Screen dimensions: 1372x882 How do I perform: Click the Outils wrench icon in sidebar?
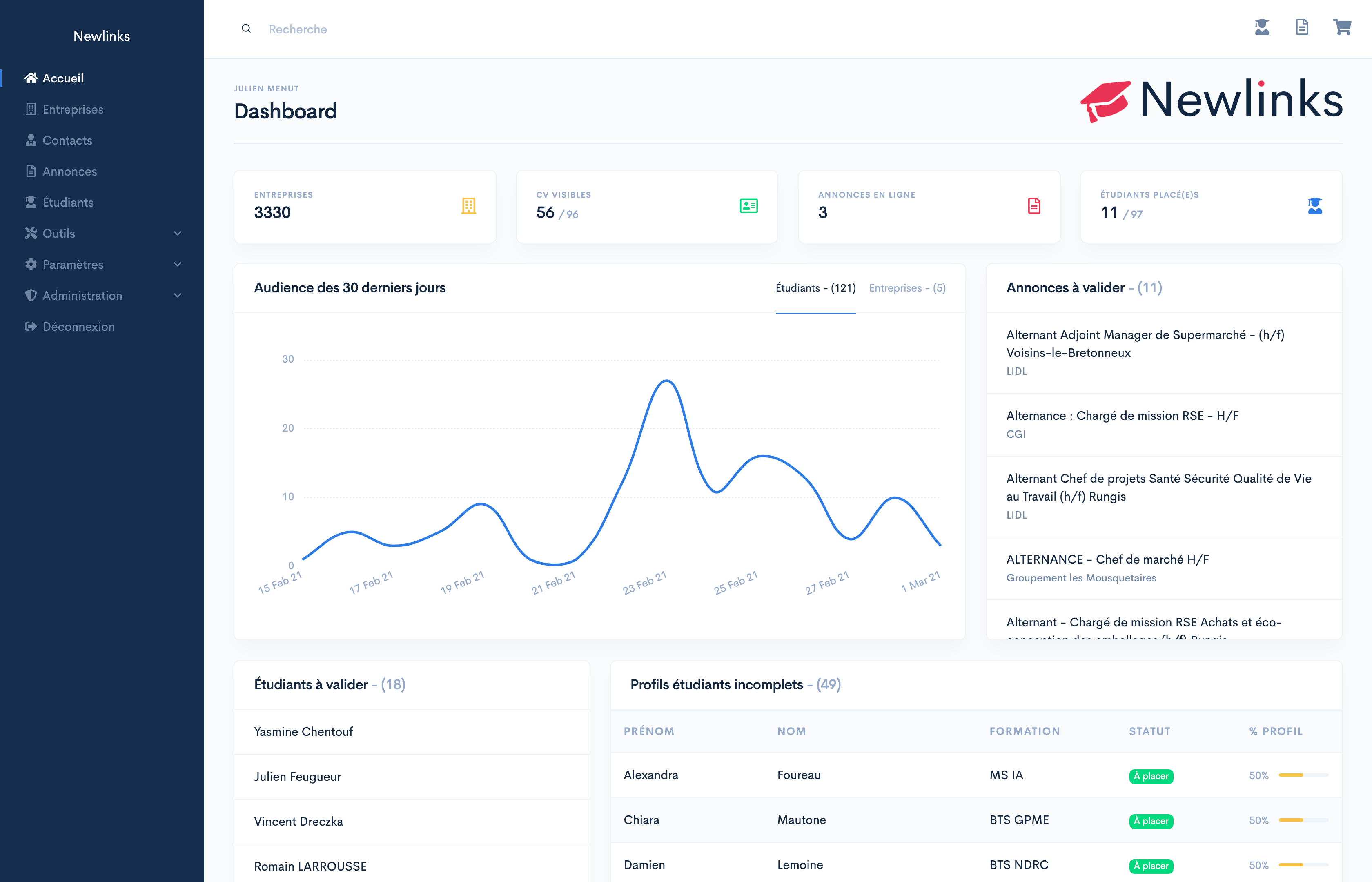pyautogui.click(x=31, y=233)
